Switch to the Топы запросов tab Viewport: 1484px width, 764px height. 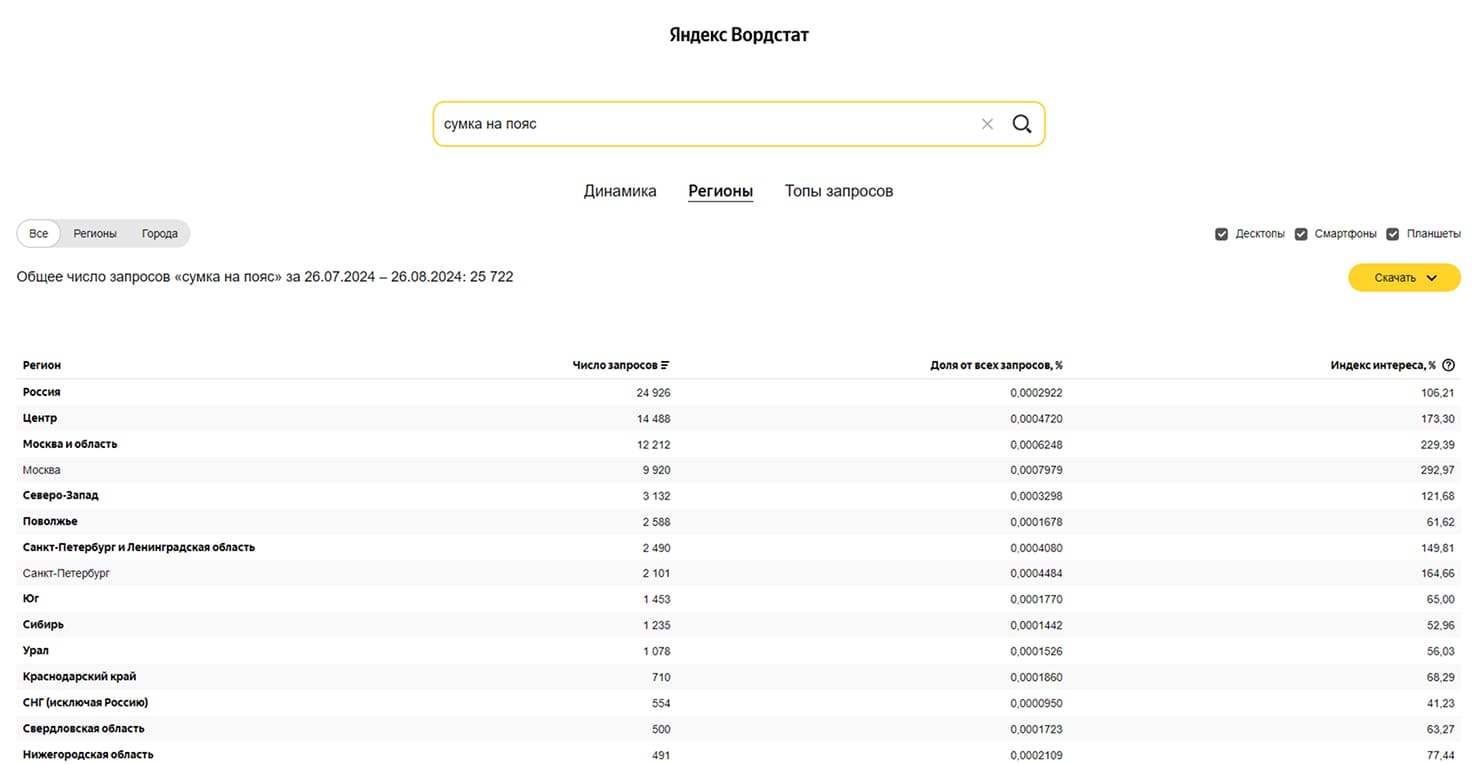839,191
